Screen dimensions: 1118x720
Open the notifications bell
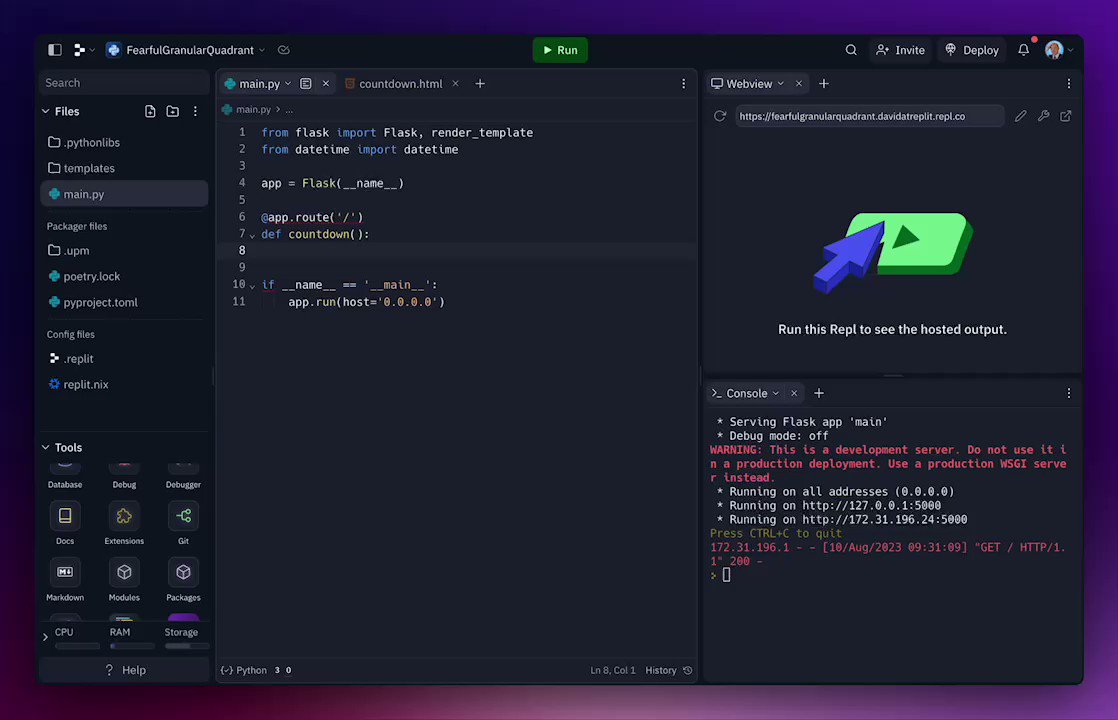point(1023,50)
